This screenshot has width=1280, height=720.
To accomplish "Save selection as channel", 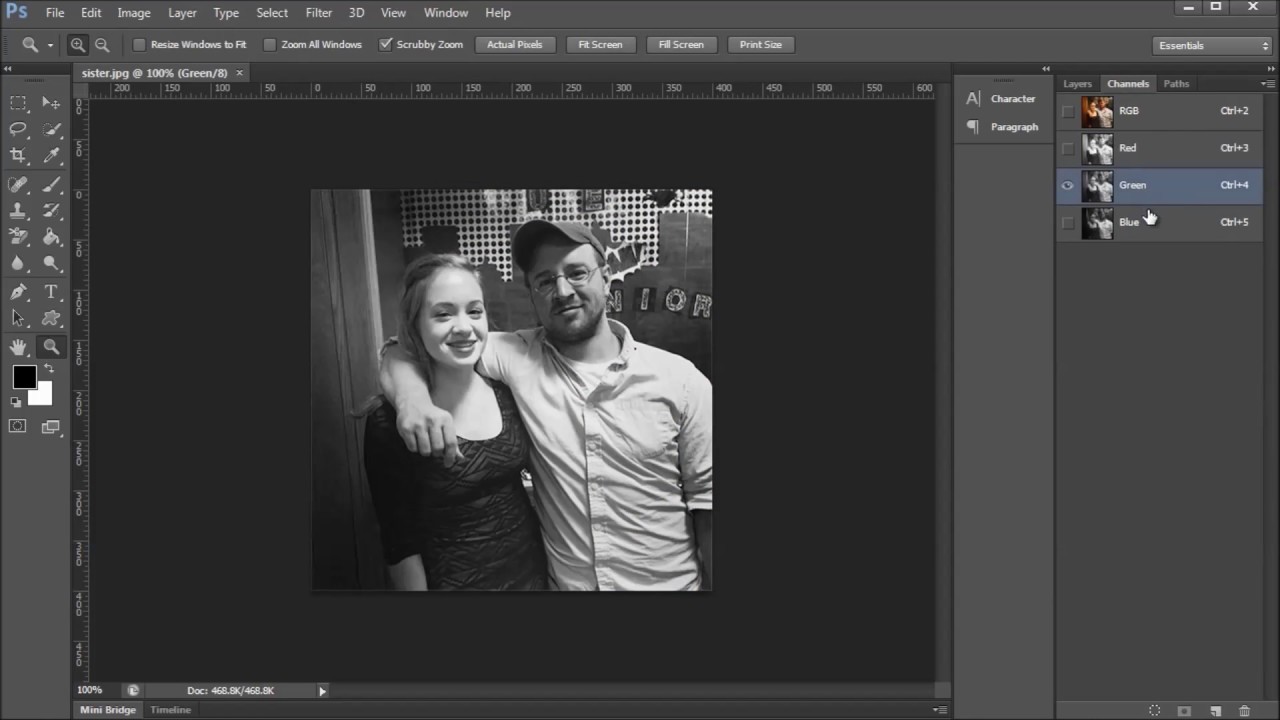I will 1185,711.
